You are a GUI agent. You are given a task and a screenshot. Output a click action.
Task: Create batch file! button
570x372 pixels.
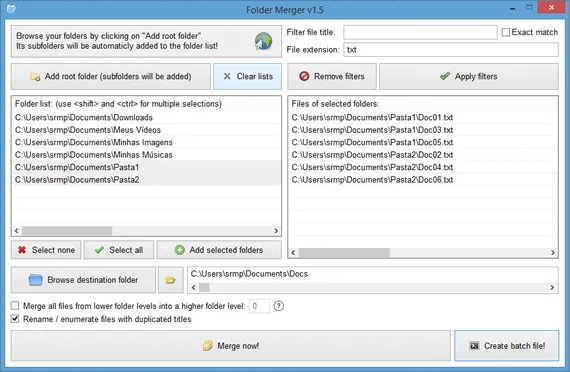(x=507, y=346)
